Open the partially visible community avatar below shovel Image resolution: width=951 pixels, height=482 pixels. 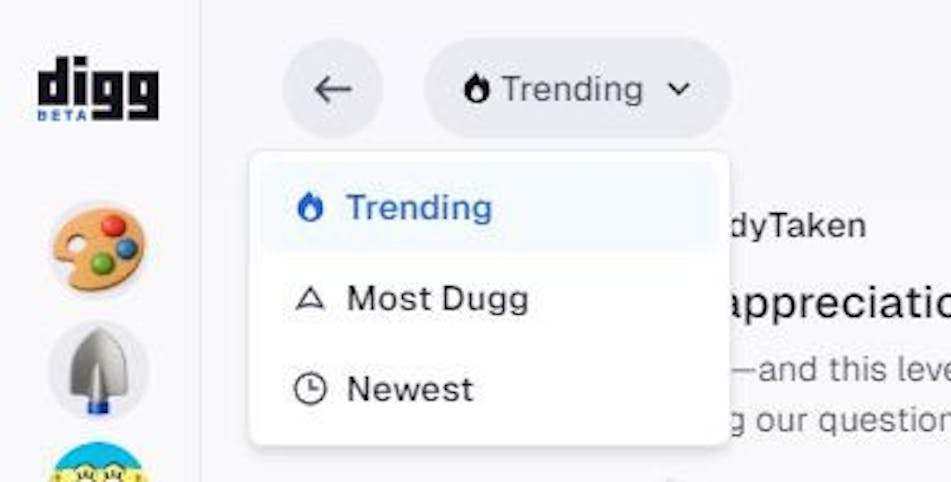click(98, 464)
